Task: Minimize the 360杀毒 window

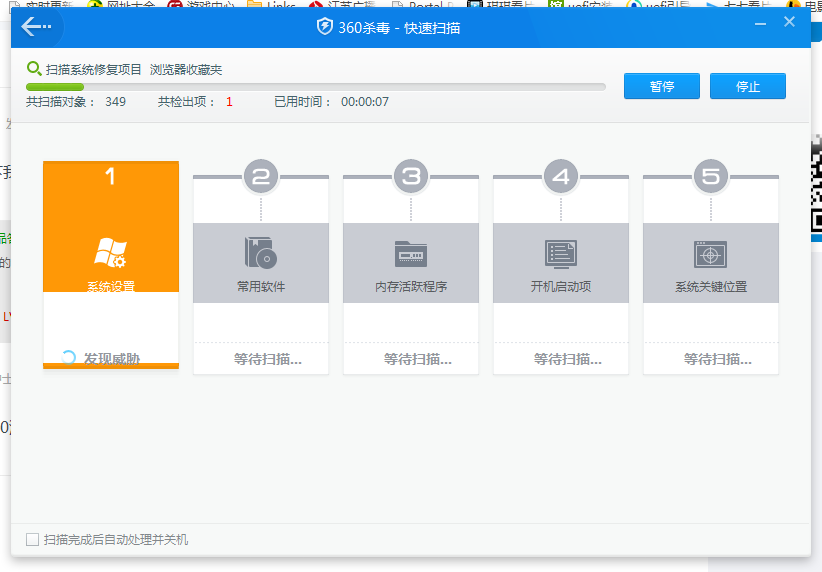Action: 760,24
